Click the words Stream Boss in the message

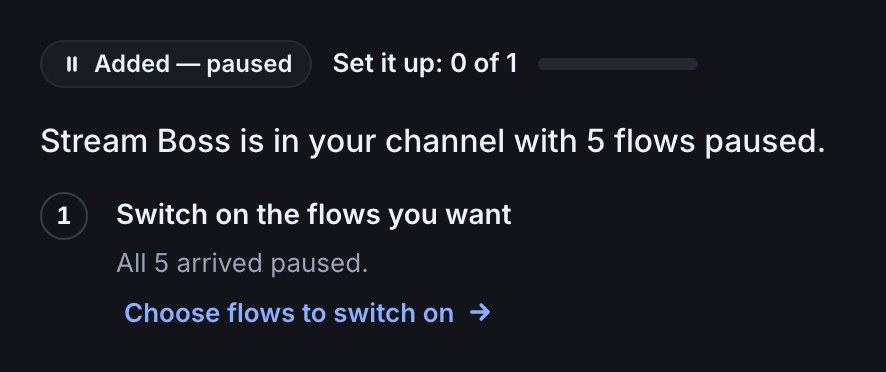click(136, 141)
